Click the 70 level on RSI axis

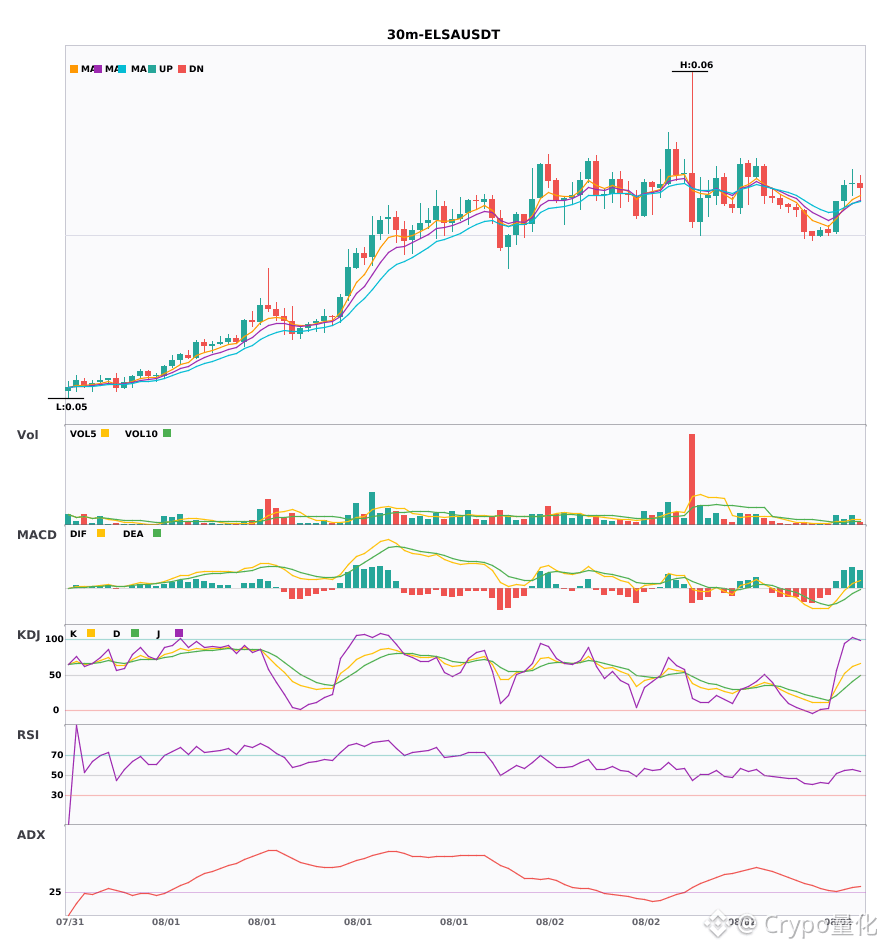click(57, 755)
